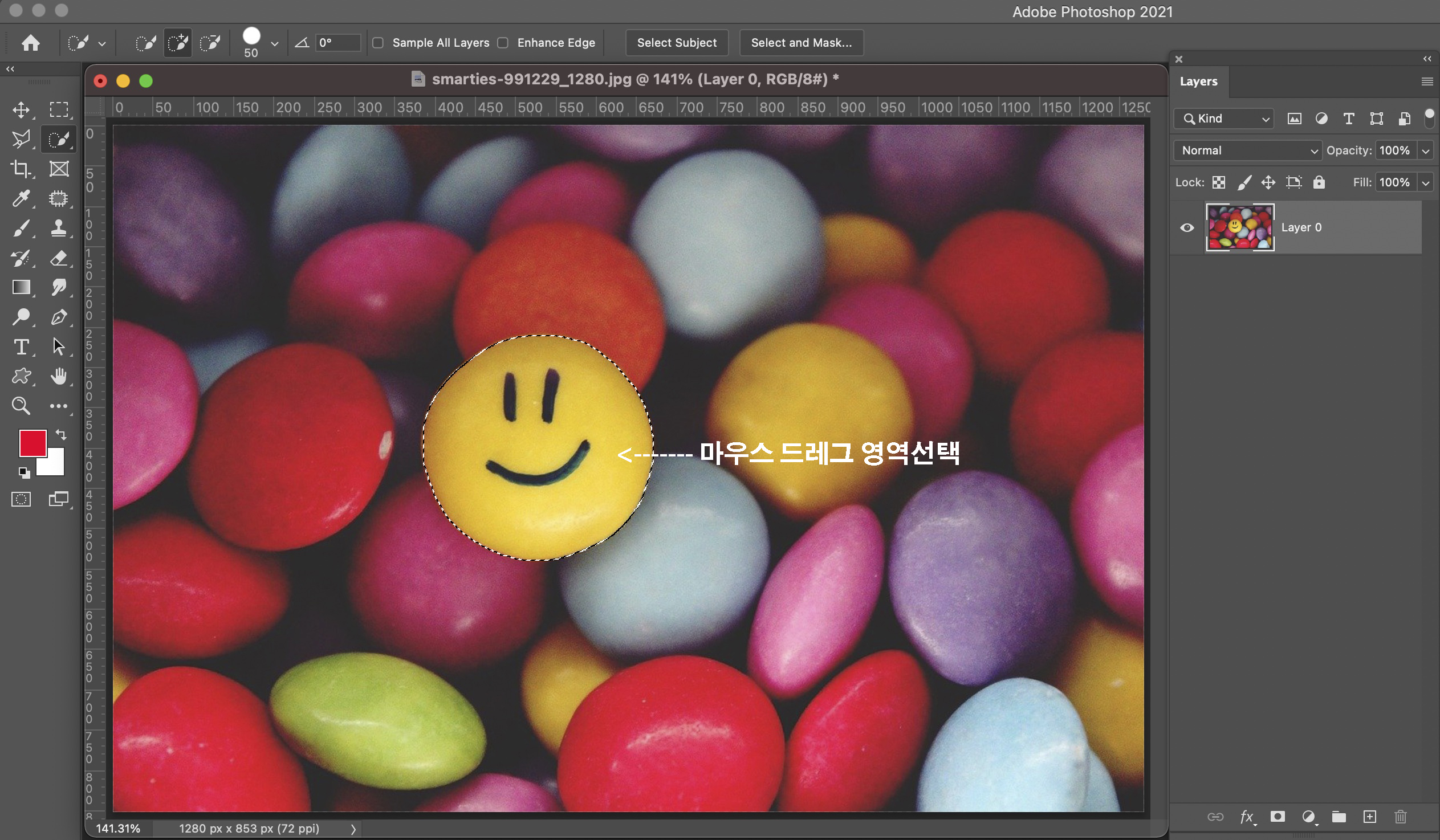The width and height of the screenshot is (1440, 840).
Task: Switch to the Layers tab
Action: (1198, 81)
